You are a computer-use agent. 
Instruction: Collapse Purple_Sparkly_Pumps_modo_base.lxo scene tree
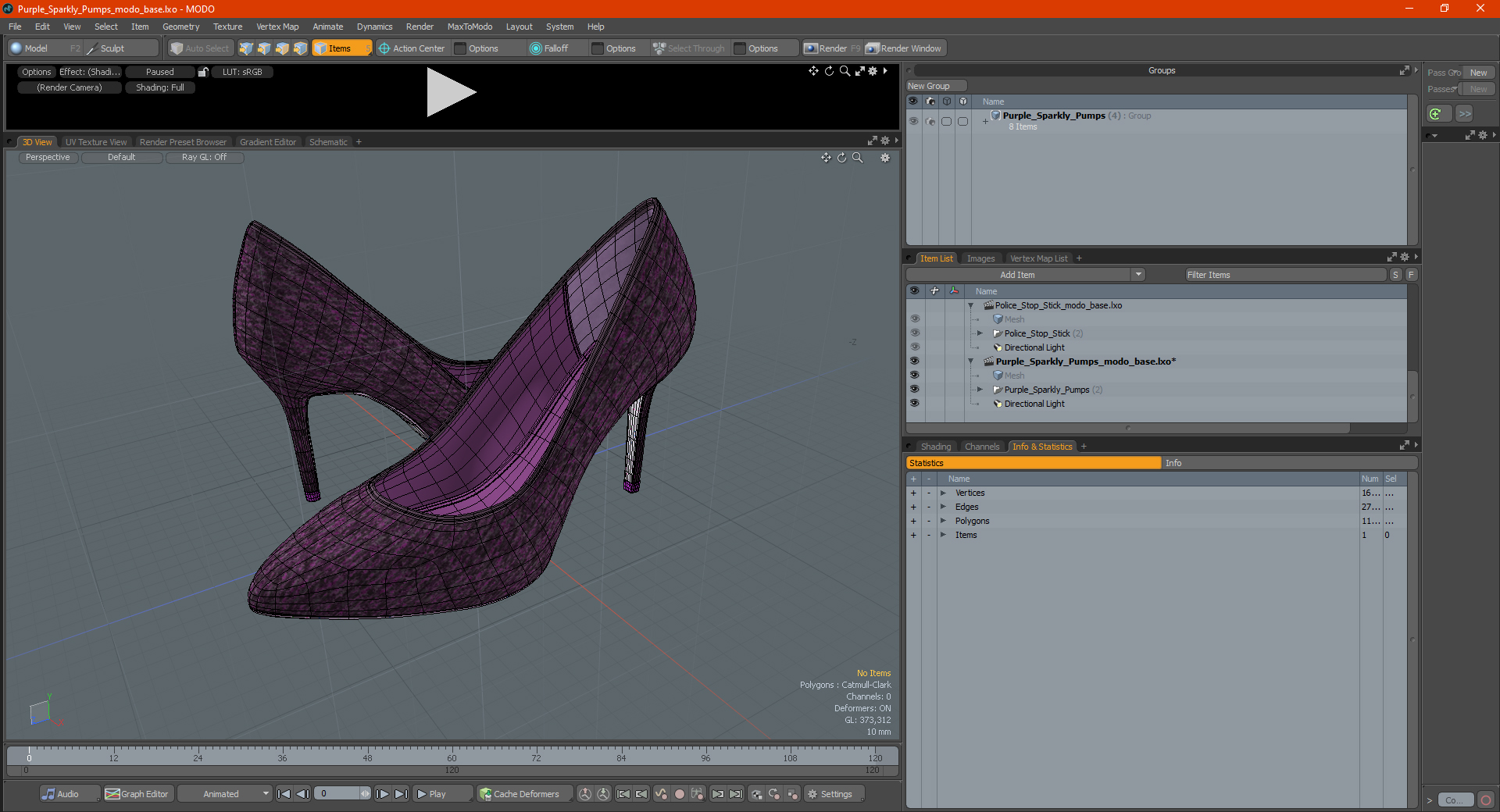click(971, 361)
